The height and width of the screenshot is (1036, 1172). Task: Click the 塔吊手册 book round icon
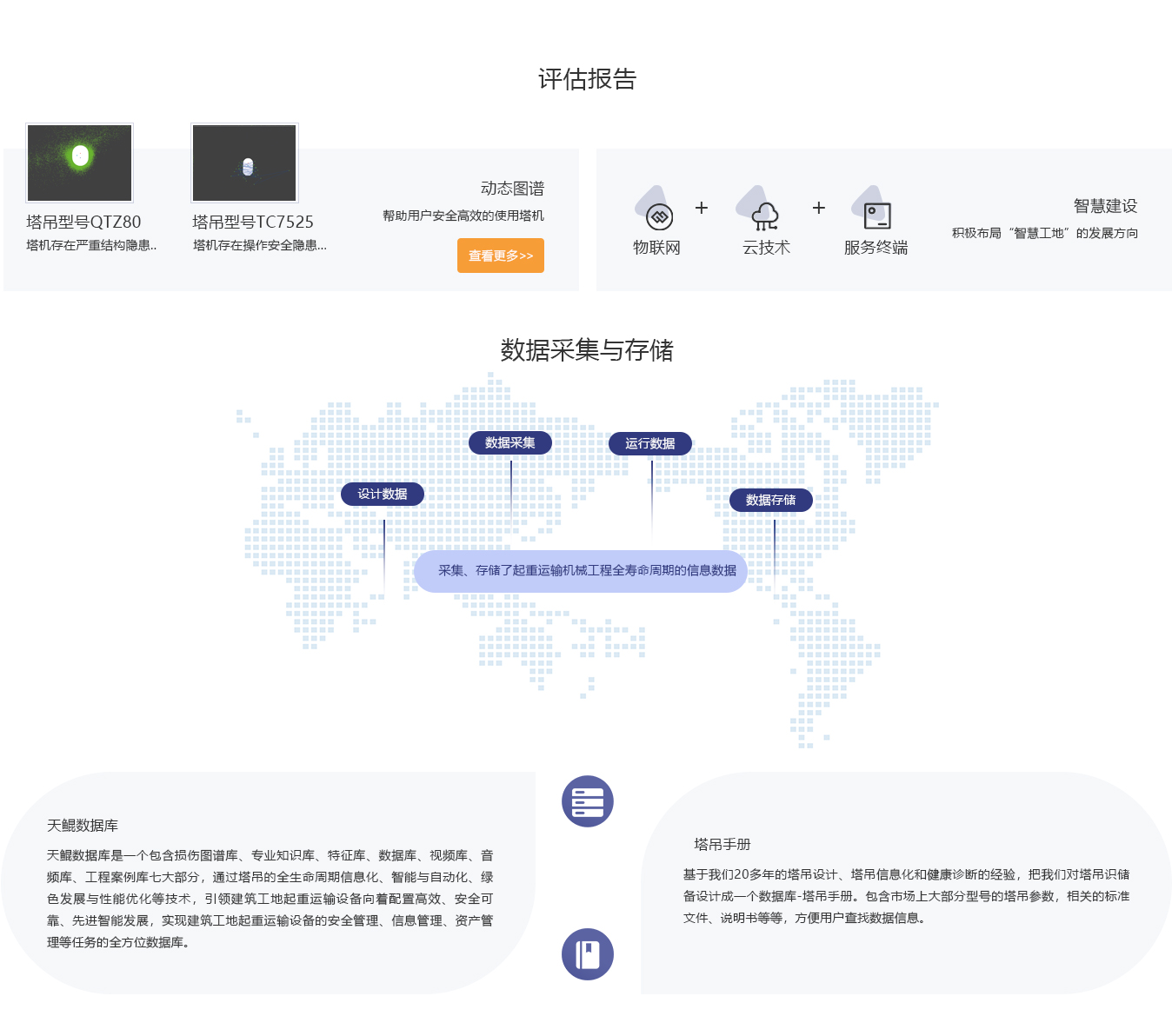(x=588, y=954)
